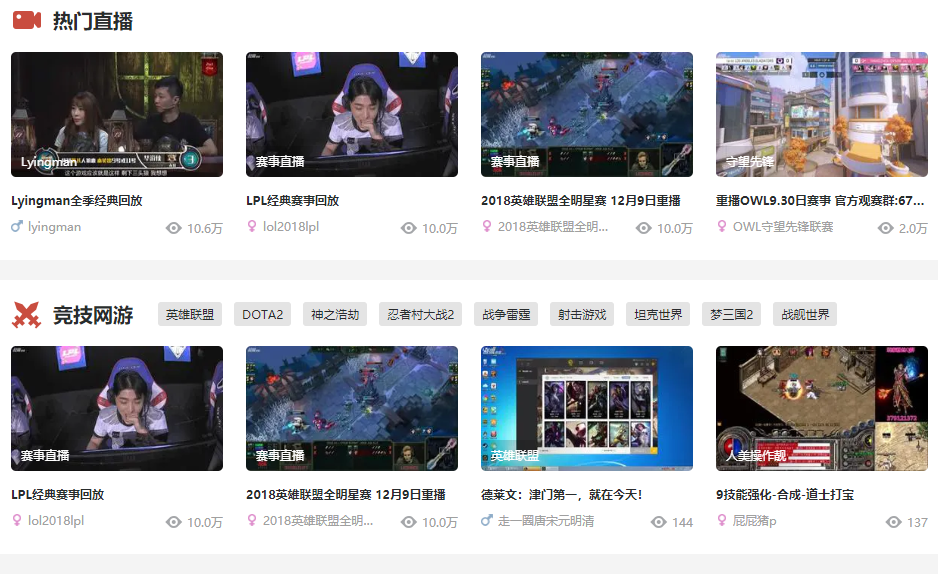Open the lyingman streamer name link
The width and height of the screenshot is (938, 574).
point(54,227)
